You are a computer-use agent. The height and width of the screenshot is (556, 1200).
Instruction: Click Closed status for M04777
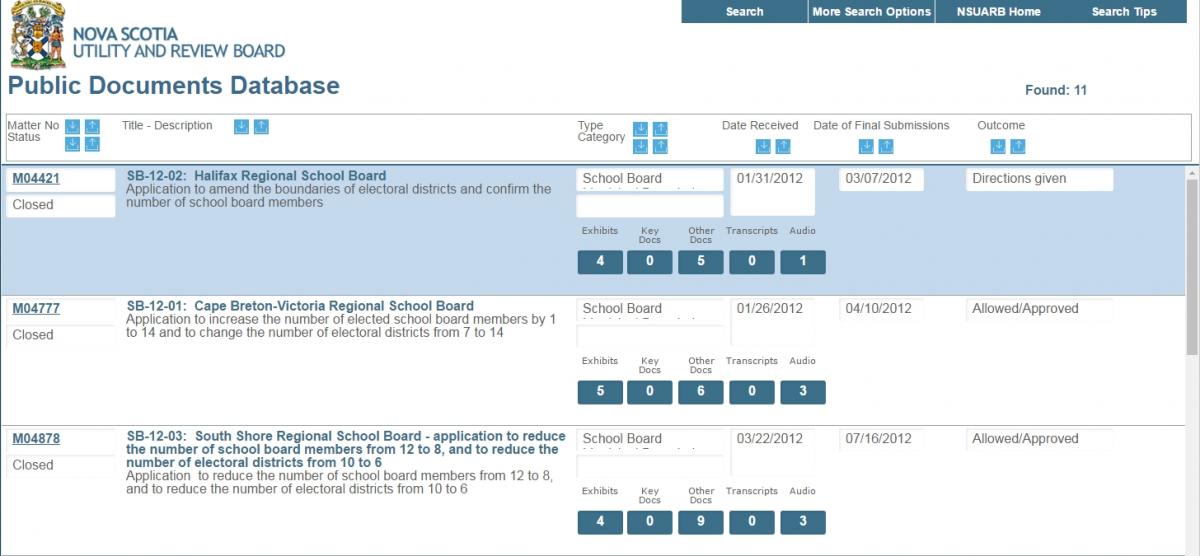click(61, 335)
